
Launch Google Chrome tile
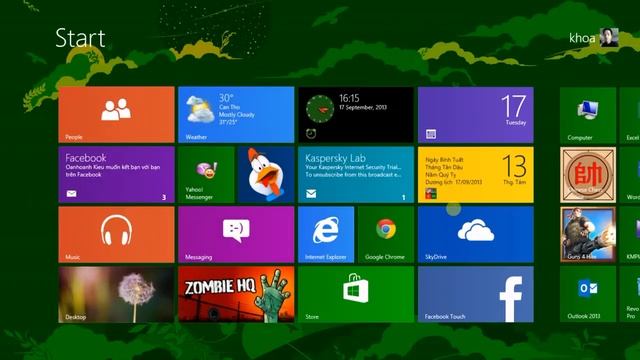point(386,235)
